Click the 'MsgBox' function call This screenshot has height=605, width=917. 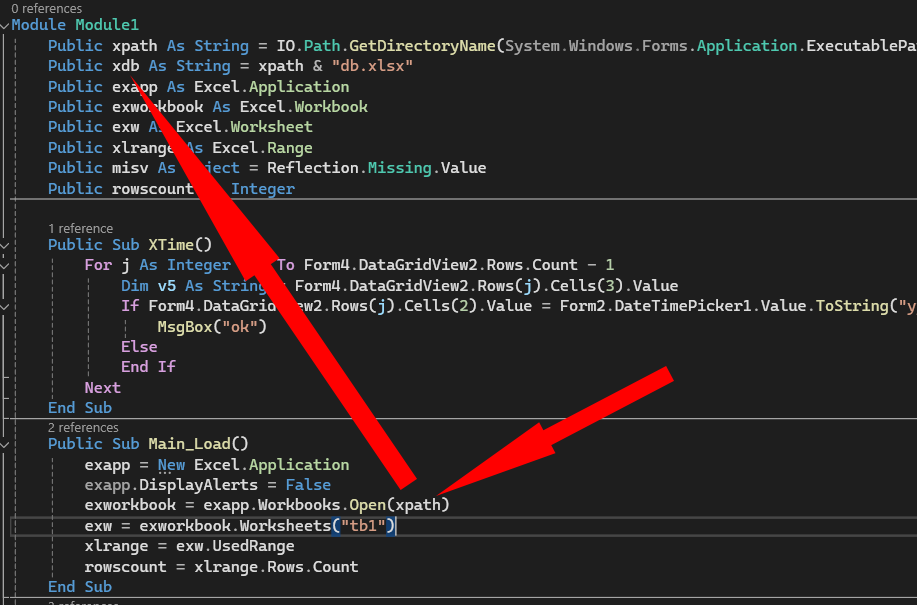tap(185, 327)
